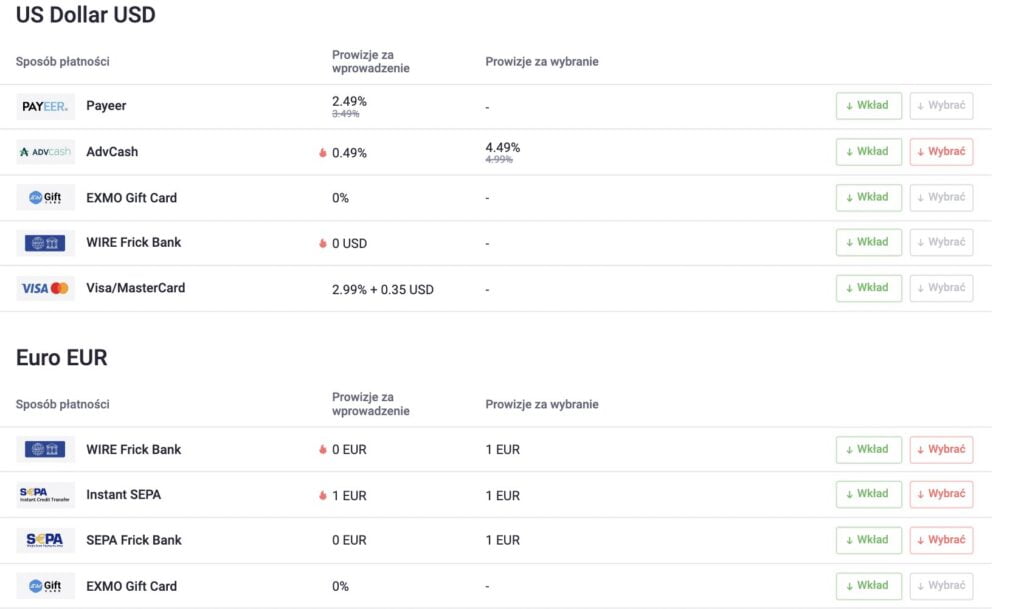1024x609 pixels.
Task: Click the flame icon beside AdvCash 0.49% fee
Action: [x=323, y=153]
